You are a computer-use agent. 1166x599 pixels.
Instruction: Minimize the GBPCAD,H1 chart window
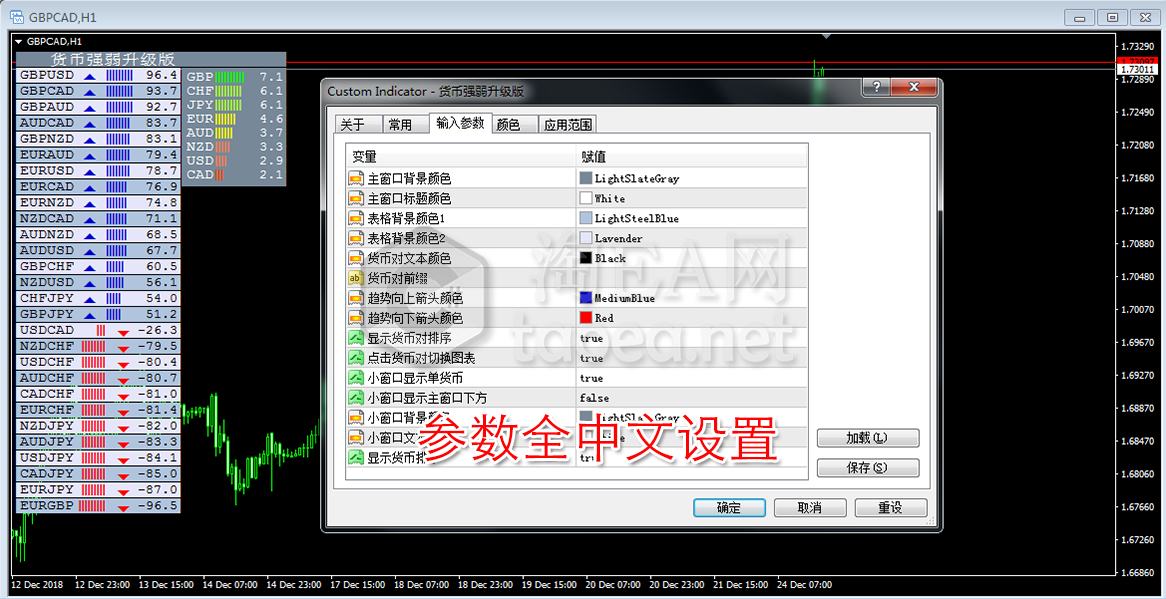point(1080,17)
